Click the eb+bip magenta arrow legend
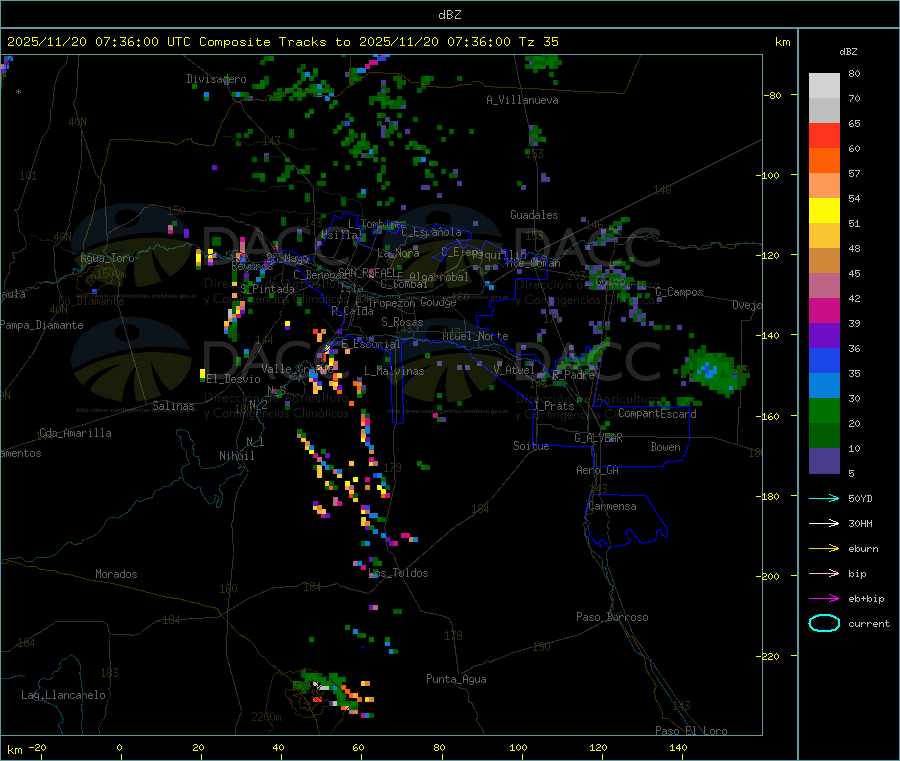The height and width of the screenshot is (761, 900). pos(824,599)
